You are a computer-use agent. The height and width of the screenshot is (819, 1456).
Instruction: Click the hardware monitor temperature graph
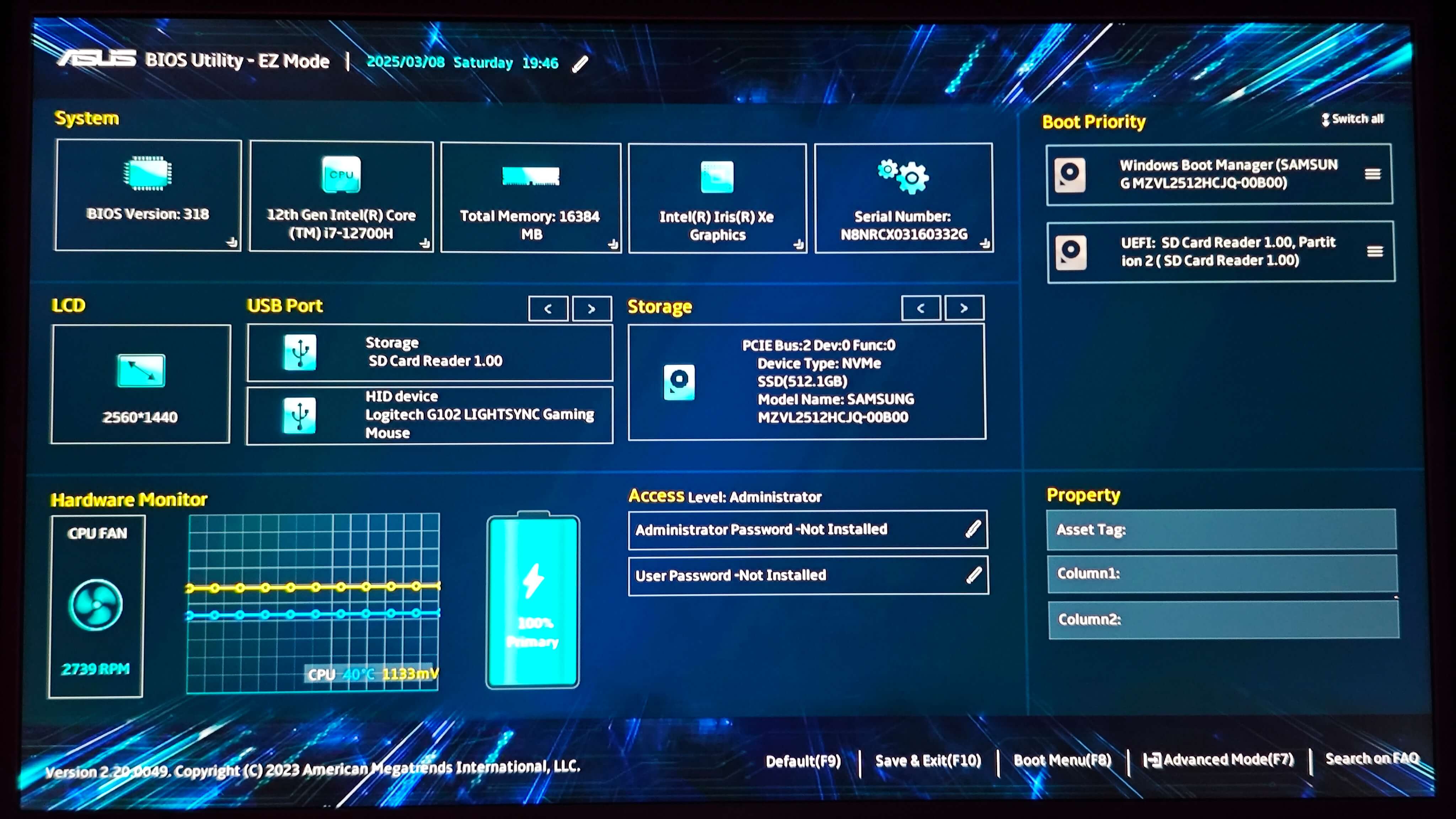coord(313,603)
